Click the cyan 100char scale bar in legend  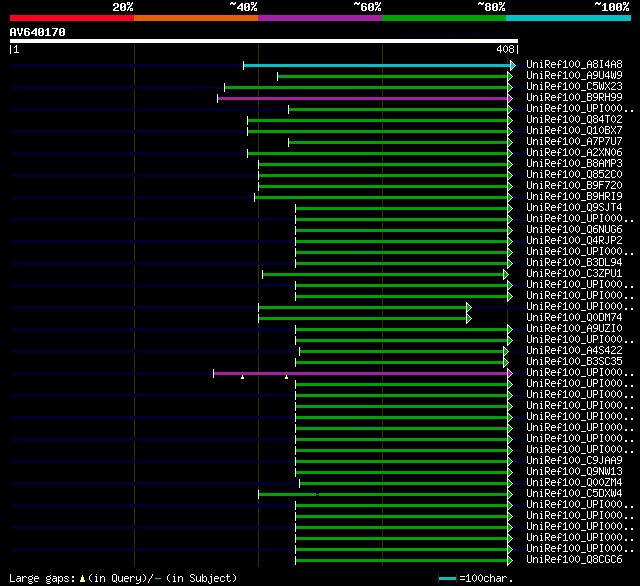click(447, 578)
